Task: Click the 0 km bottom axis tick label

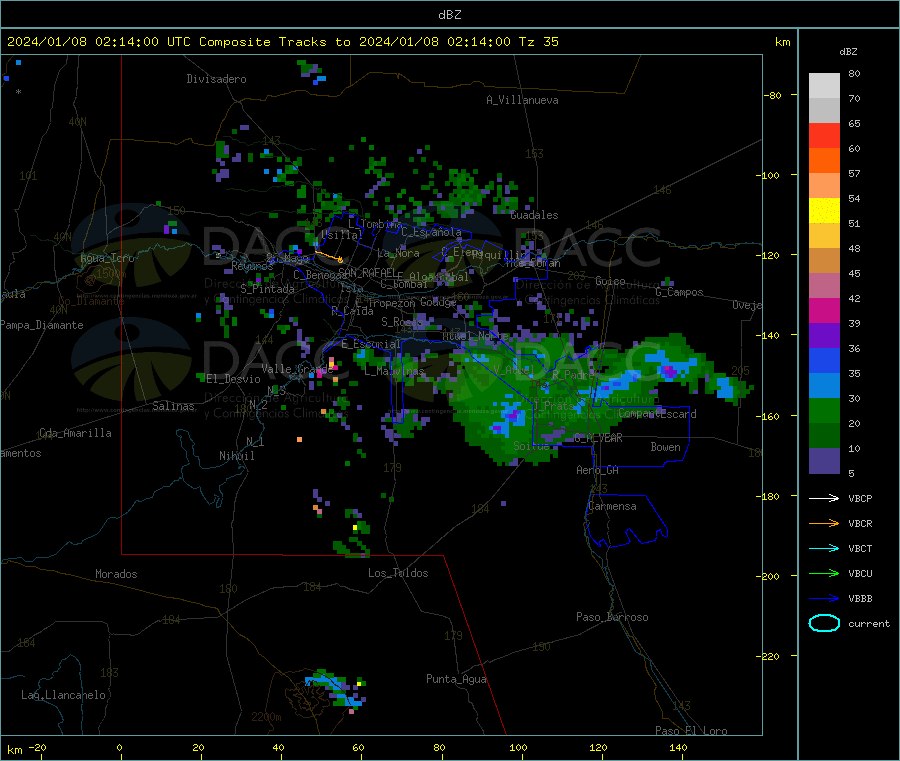Action: coord(119,747)
